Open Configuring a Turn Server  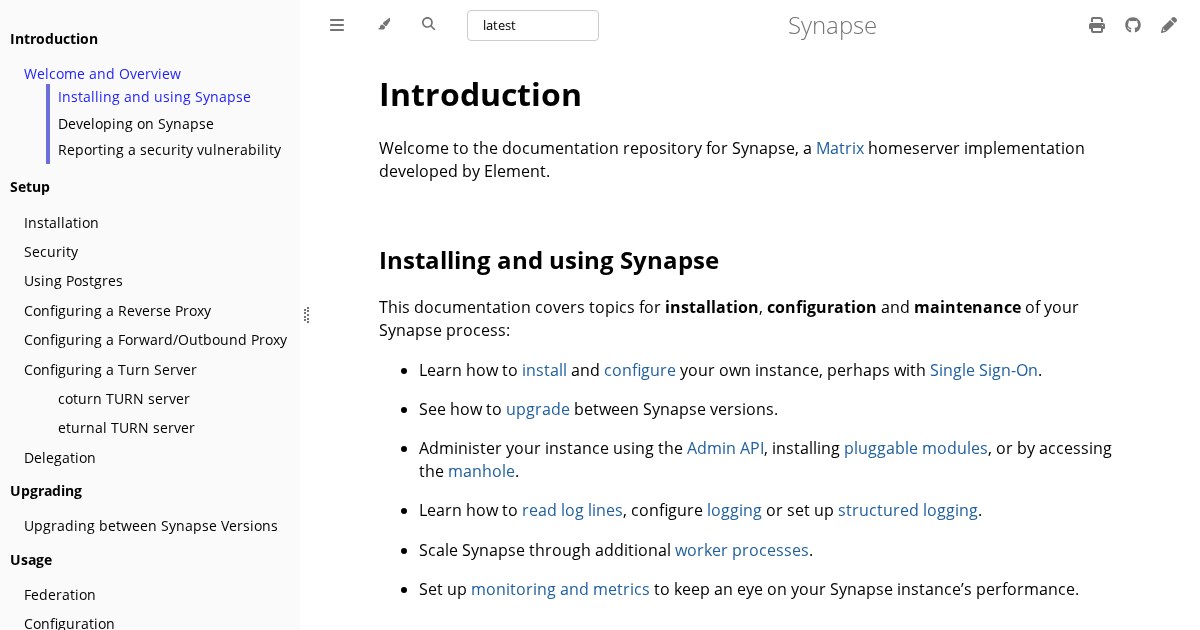coord(110,370)
